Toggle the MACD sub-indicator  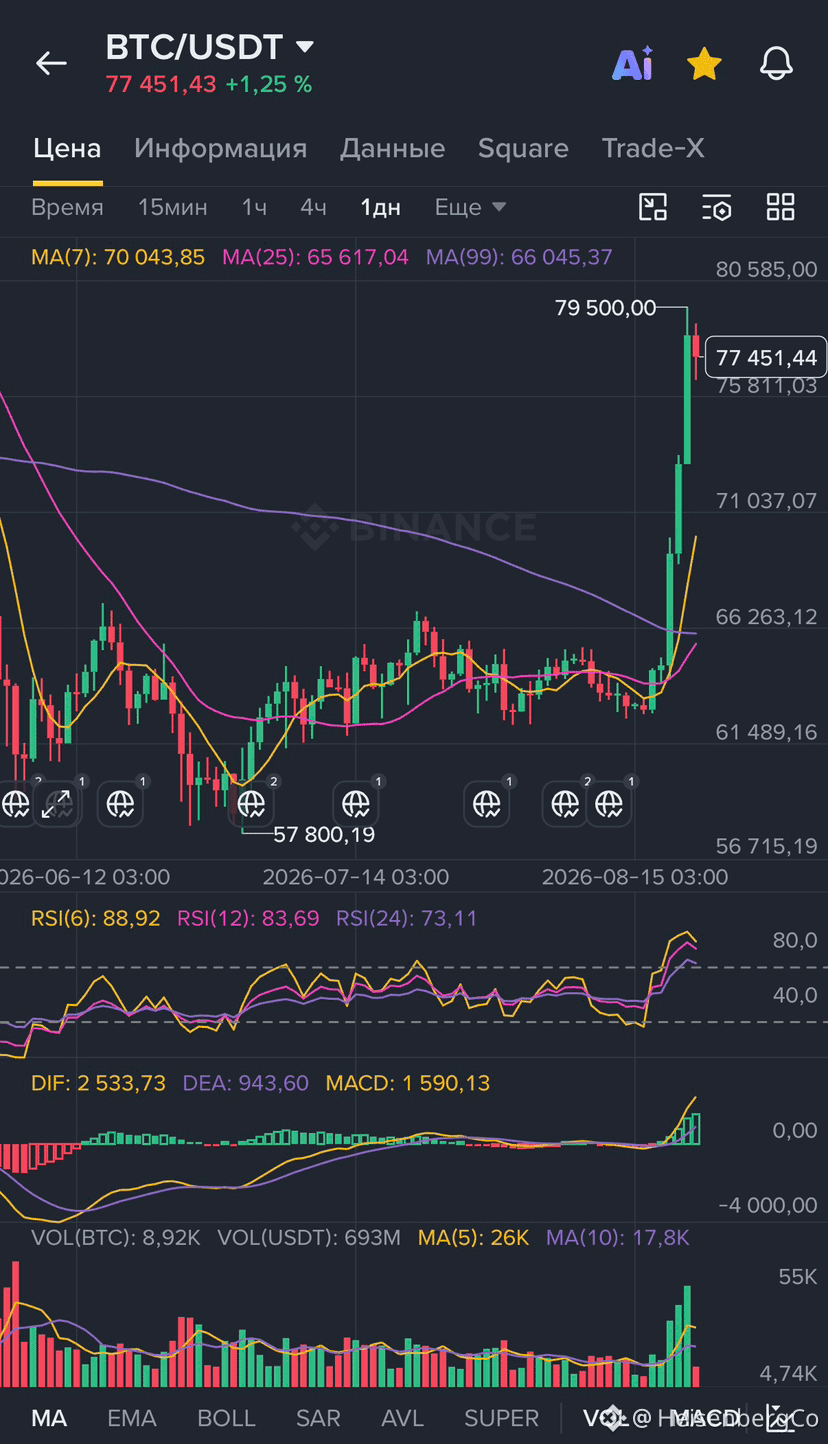point(704,1418)
